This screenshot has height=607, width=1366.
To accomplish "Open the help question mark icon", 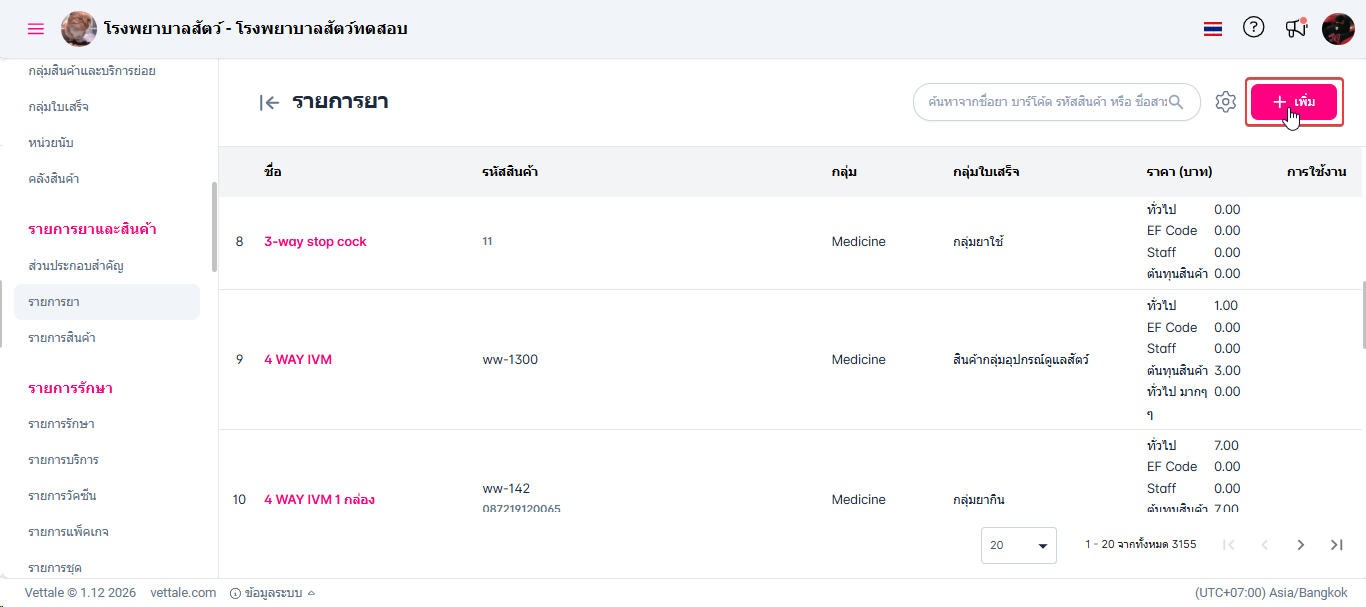I will (x=1253, y=28).
